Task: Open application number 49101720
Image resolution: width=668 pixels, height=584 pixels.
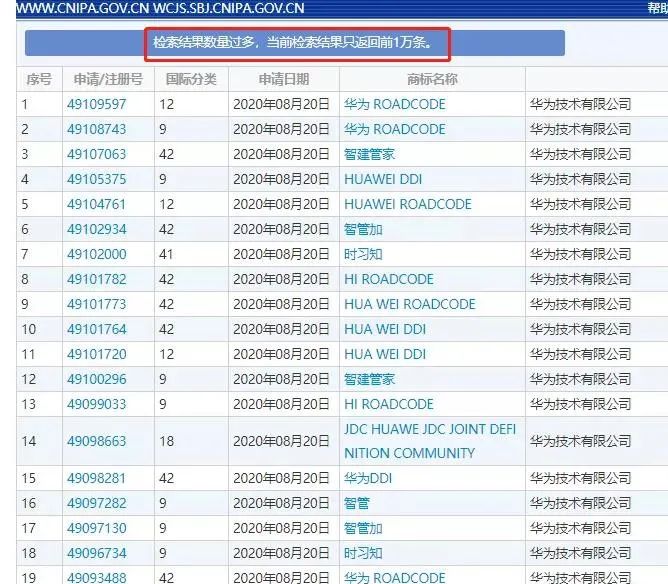Action: coord(97,354)
